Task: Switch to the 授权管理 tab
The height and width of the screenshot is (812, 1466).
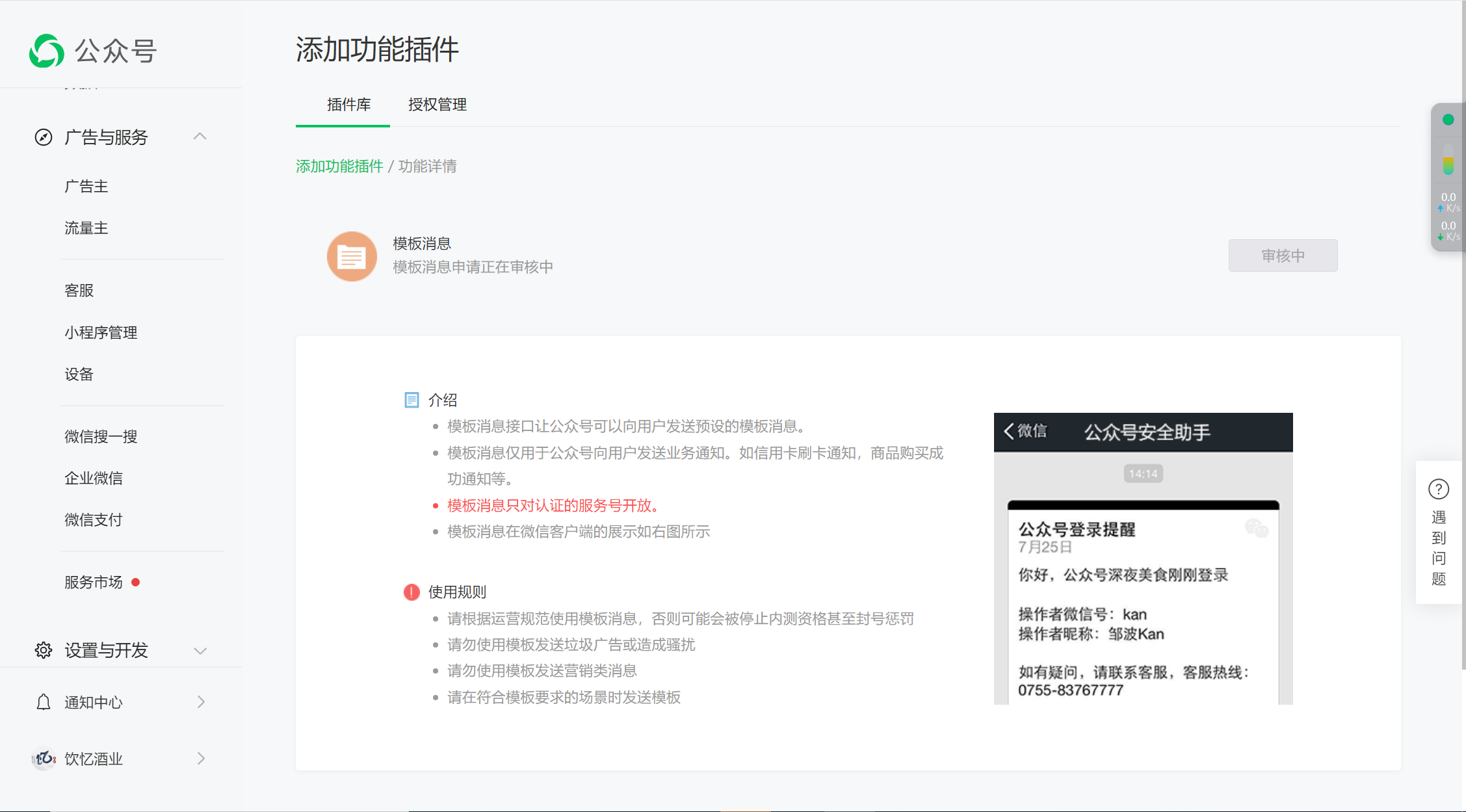Action: [437, 105]
